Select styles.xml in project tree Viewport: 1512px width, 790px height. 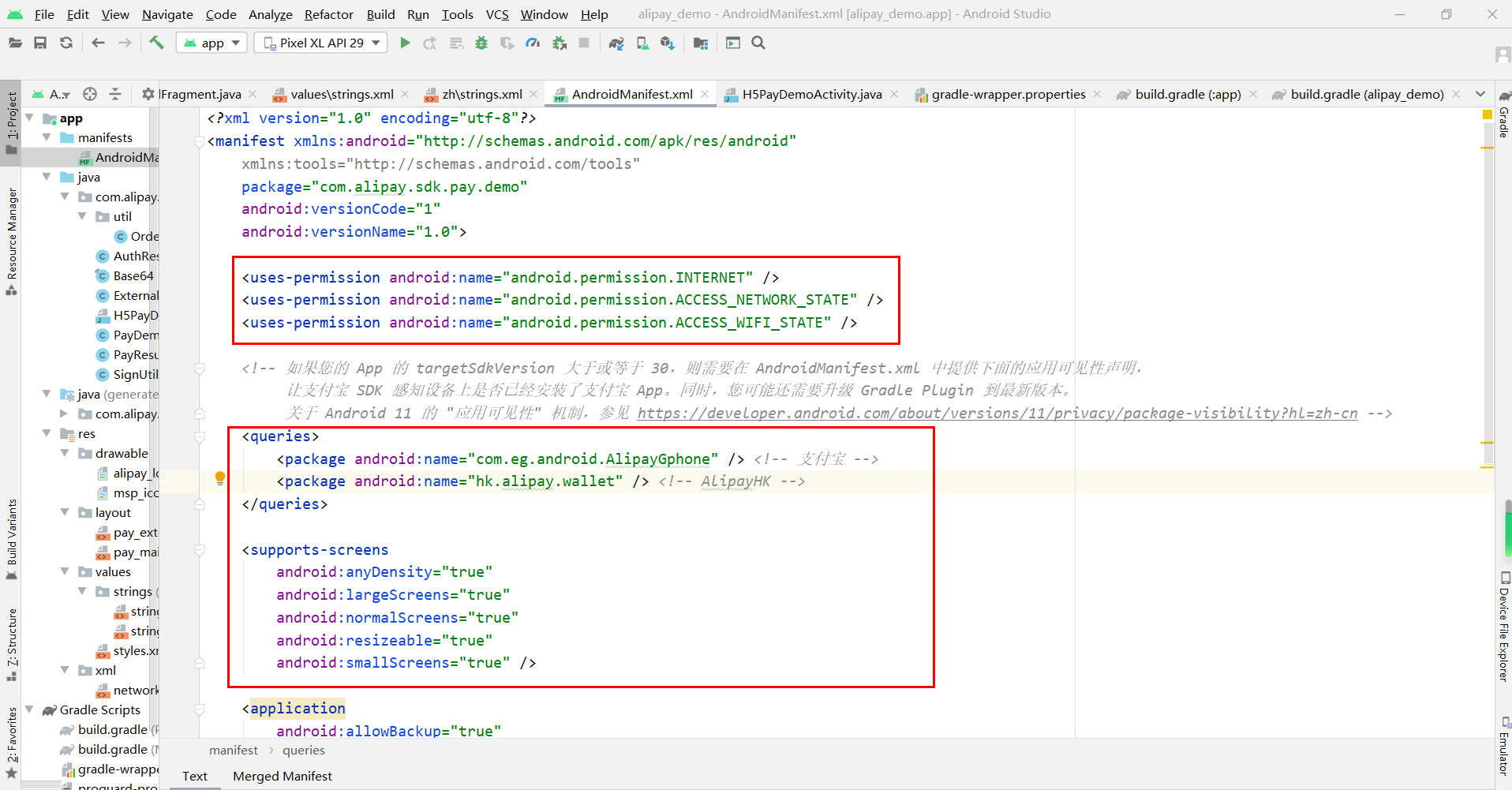(127, 651)
